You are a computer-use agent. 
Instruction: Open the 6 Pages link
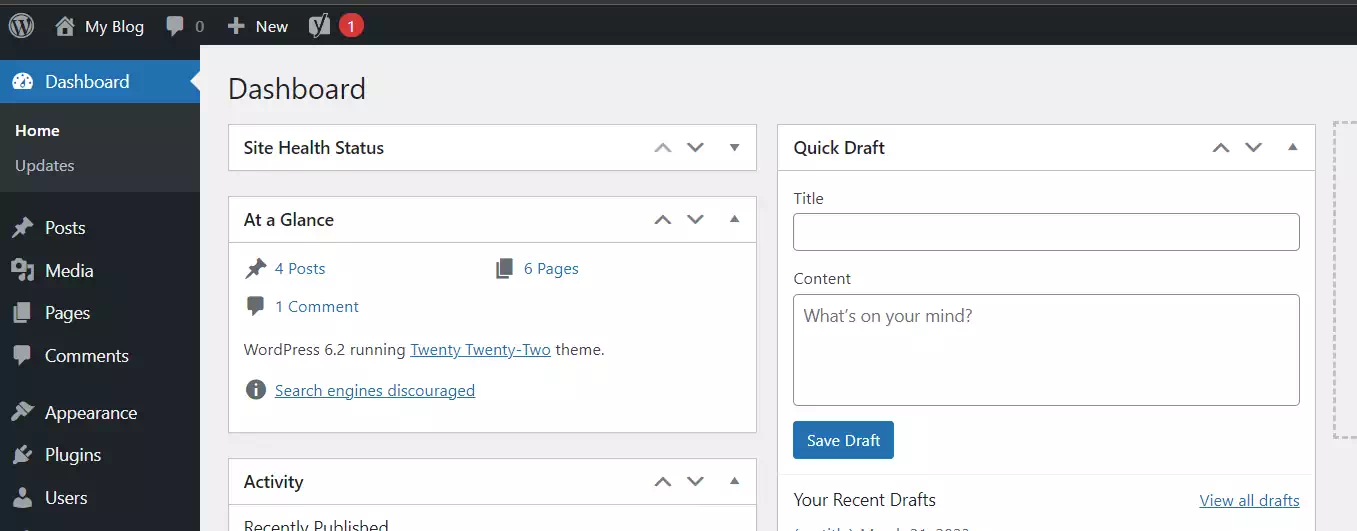(551, 269)
